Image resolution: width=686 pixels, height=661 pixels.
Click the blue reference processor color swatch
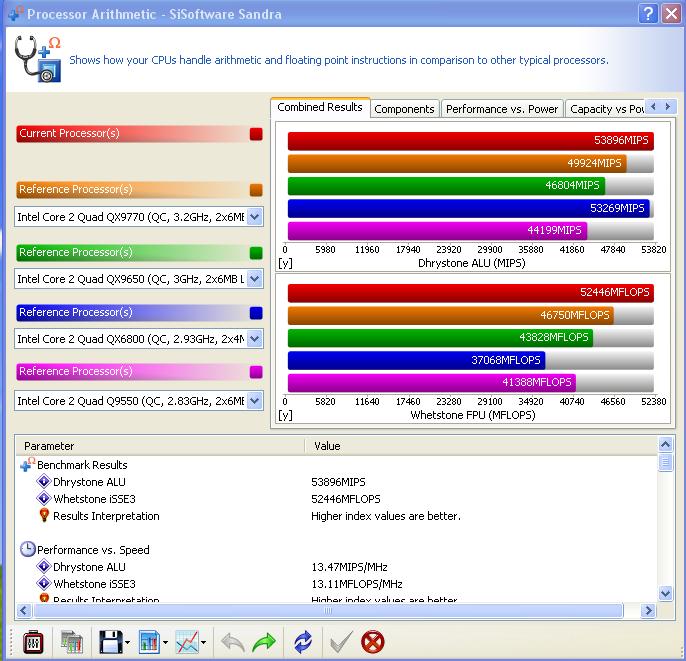point(256,313)
